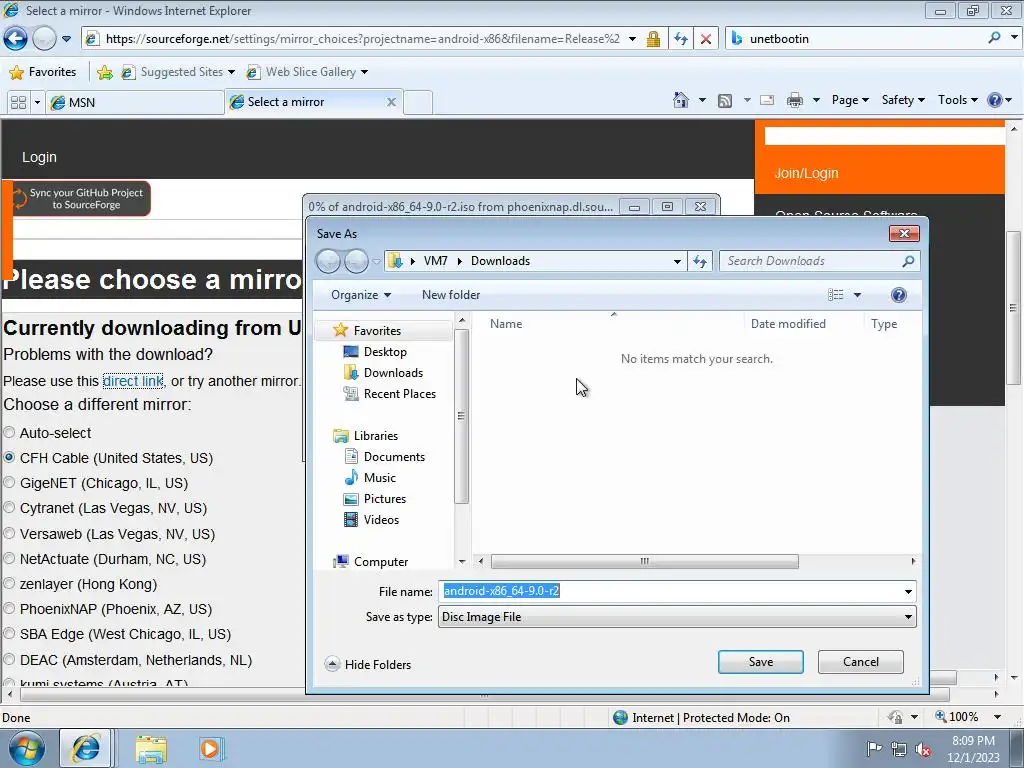Click the refresh icon beside the address bar
Viewport: 1024px width, 768px height.
(x=680, y=39)
